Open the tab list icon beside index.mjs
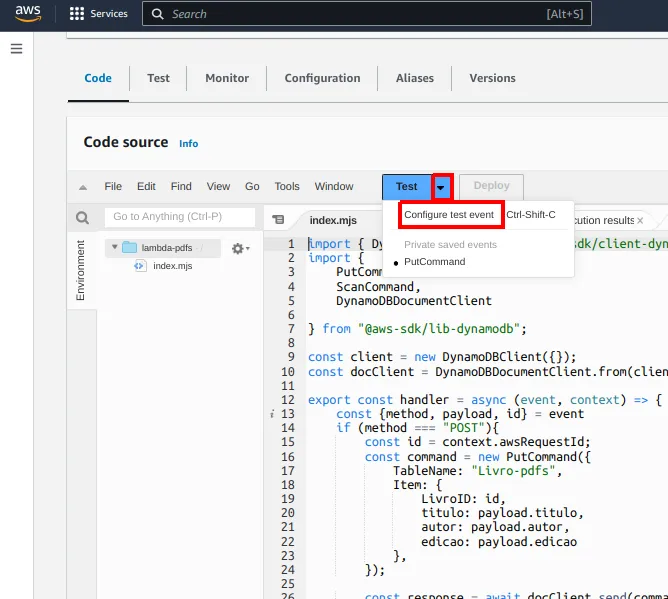The image size is (668, 599). [278, 219]
